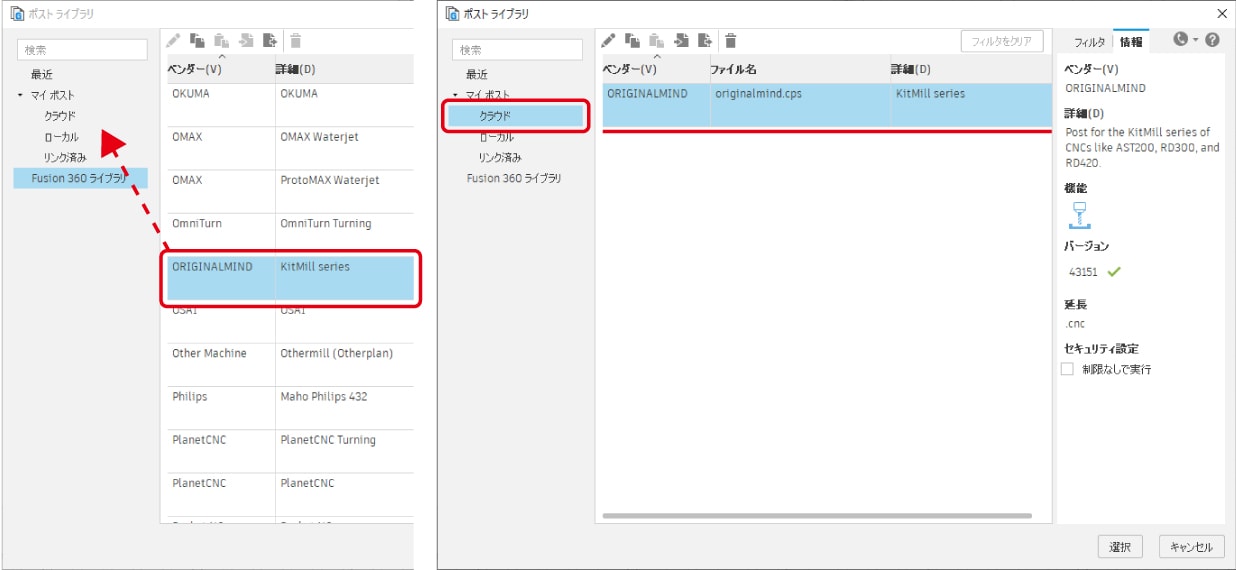This screenshot has height=570, width=1236.
Task: Click the キャンセル button
Action: coord(1191,547)
